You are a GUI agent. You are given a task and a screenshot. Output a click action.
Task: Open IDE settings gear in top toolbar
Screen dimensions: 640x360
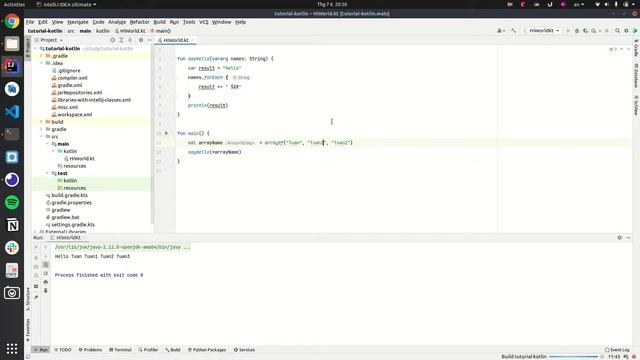(626, 31)
